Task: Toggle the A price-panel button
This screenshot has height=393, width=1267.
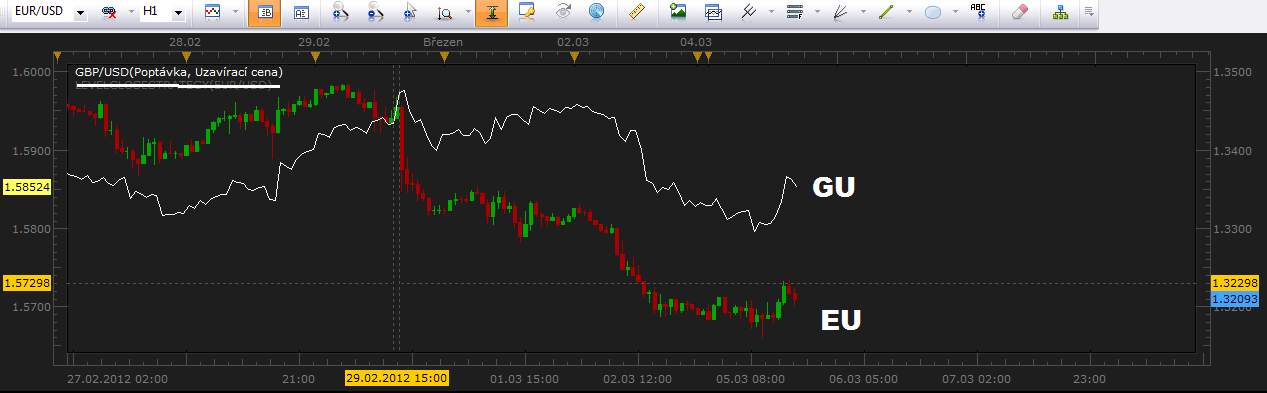Action: (x=301, y=13)
